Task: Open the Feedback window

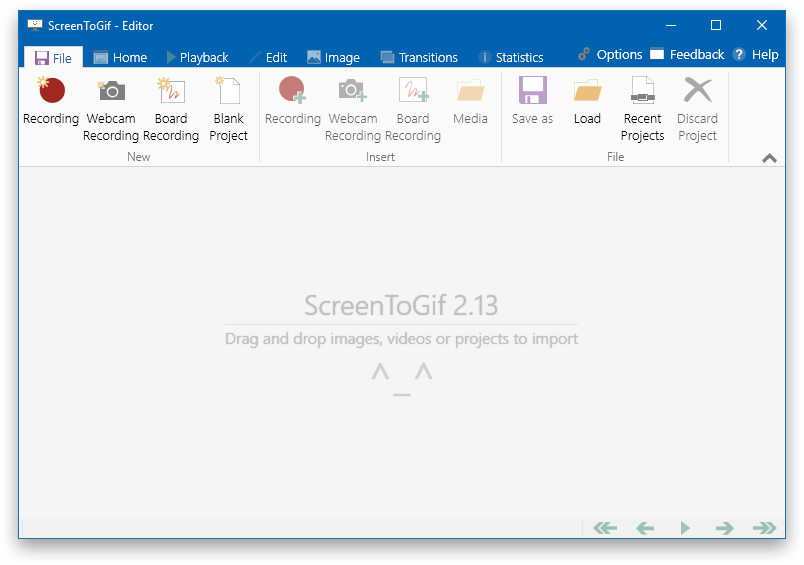Action: 687,54
